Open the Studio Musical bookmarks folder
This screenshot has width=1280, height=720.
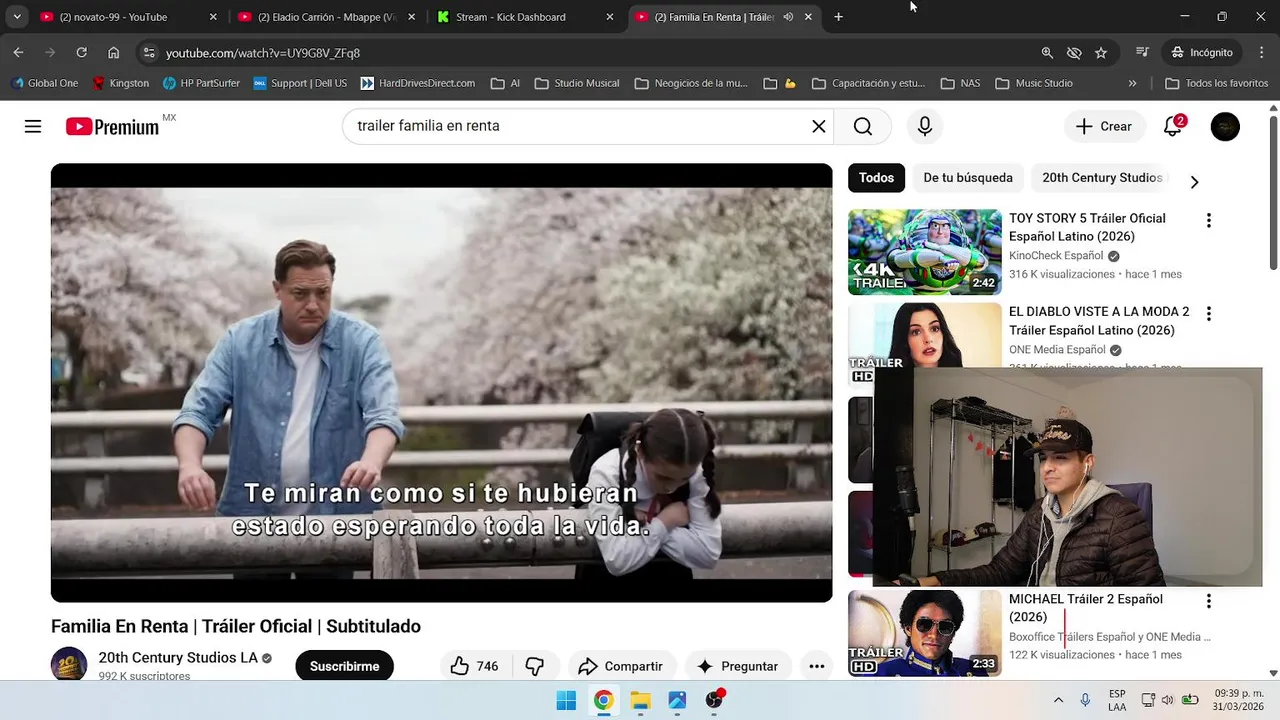pos(577,83)
